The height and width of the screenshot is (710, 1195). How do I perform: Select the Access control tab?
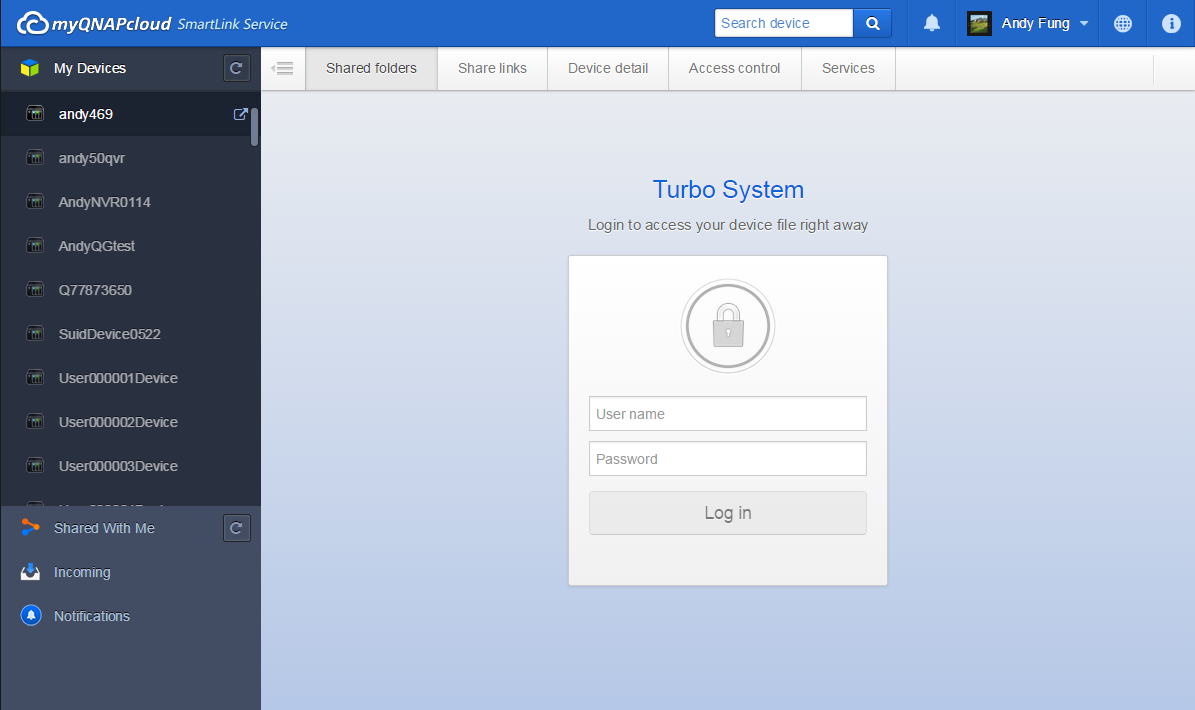point(735,68)
